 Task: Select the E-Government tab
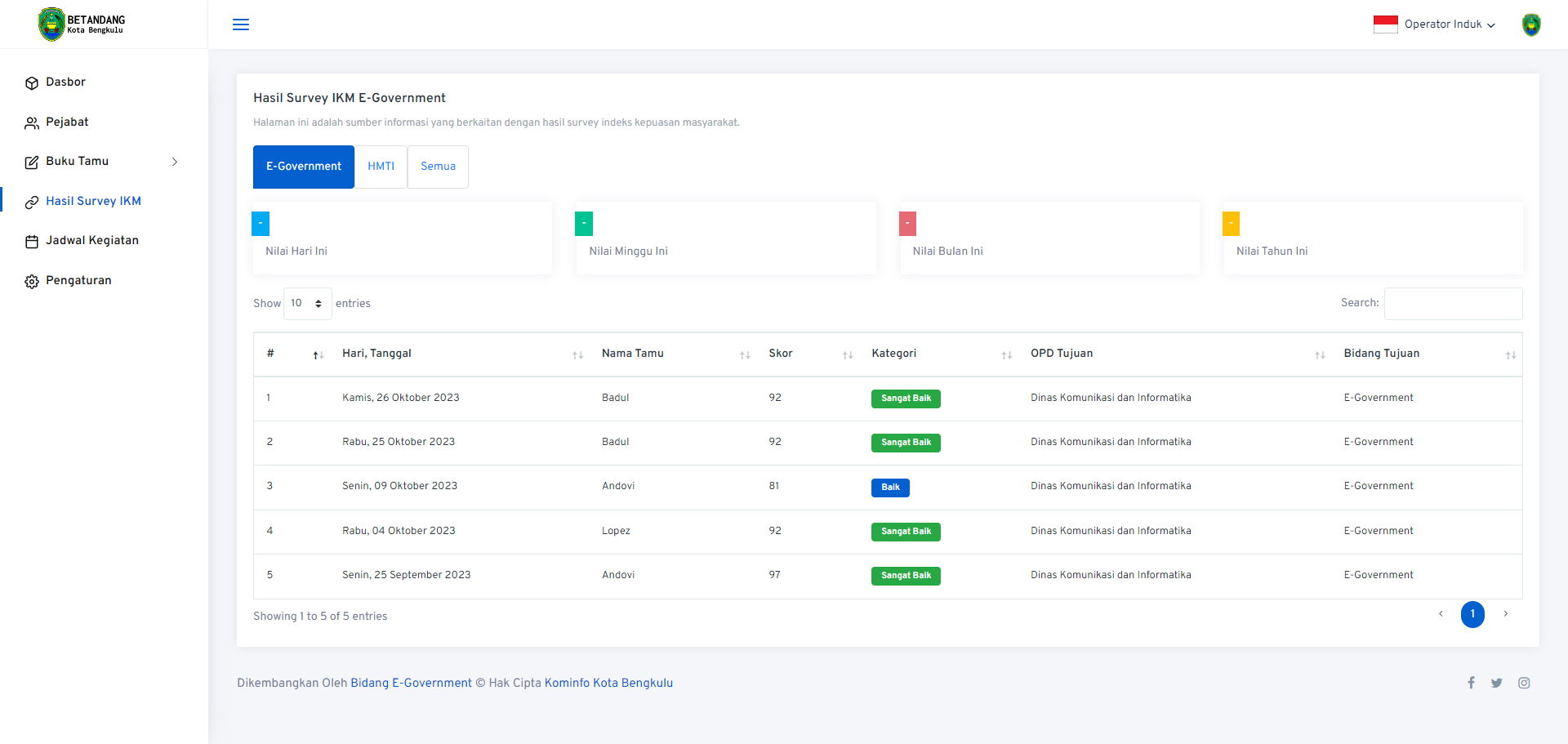click(304, 167)
